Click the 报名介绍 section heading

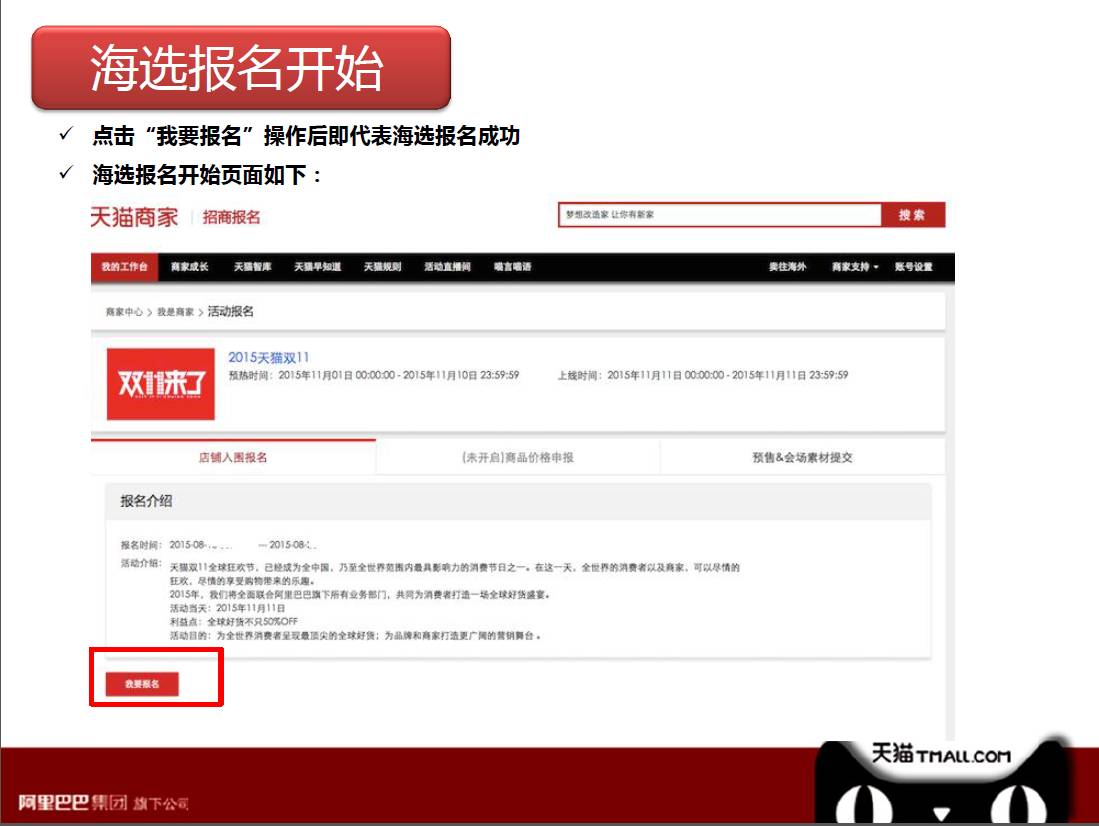pyautogui.click(x=146, y=501)
